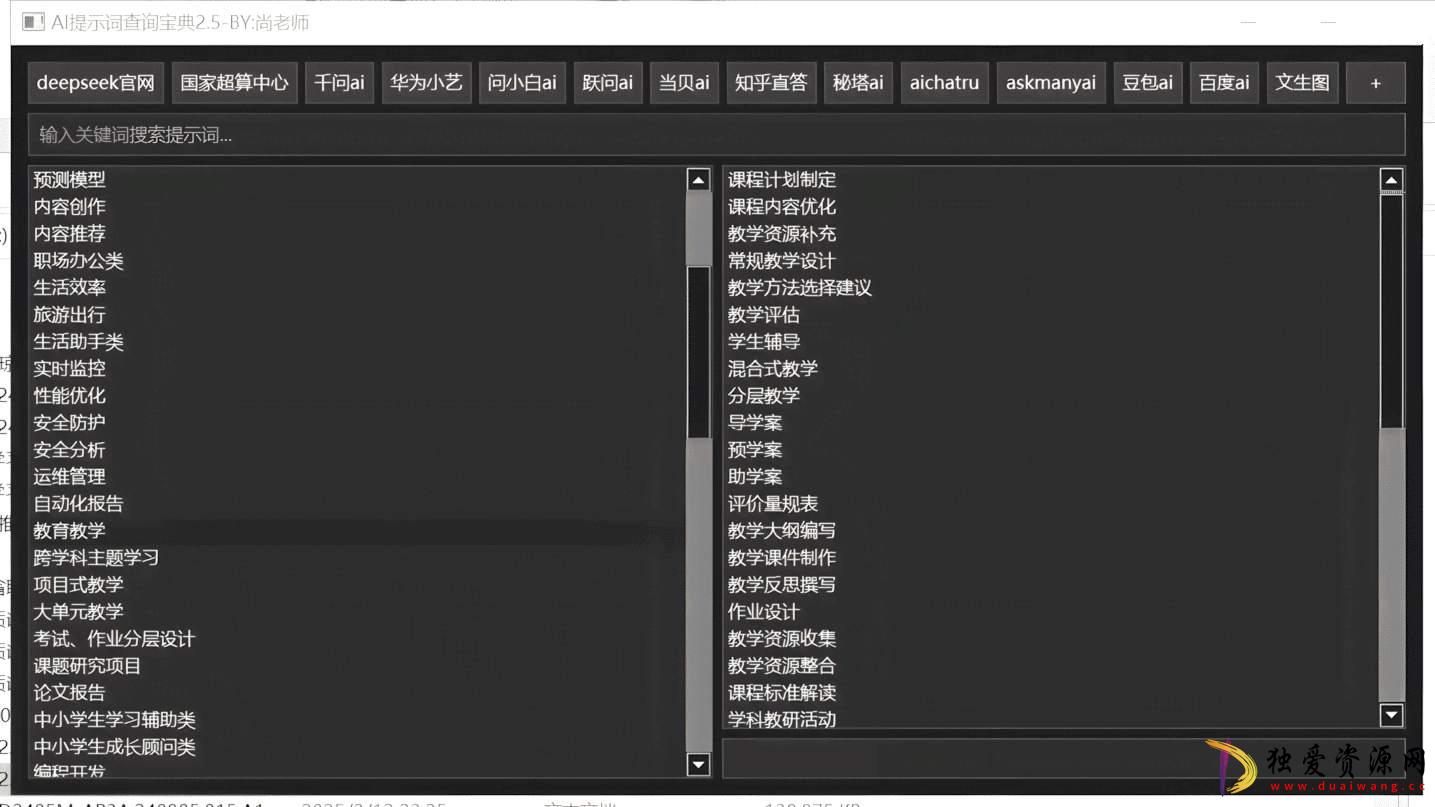Viewport: 1435px width, 807px height.
Task: Open the deepseek官网 shortcut button
Action: click(x=96, y=83)
